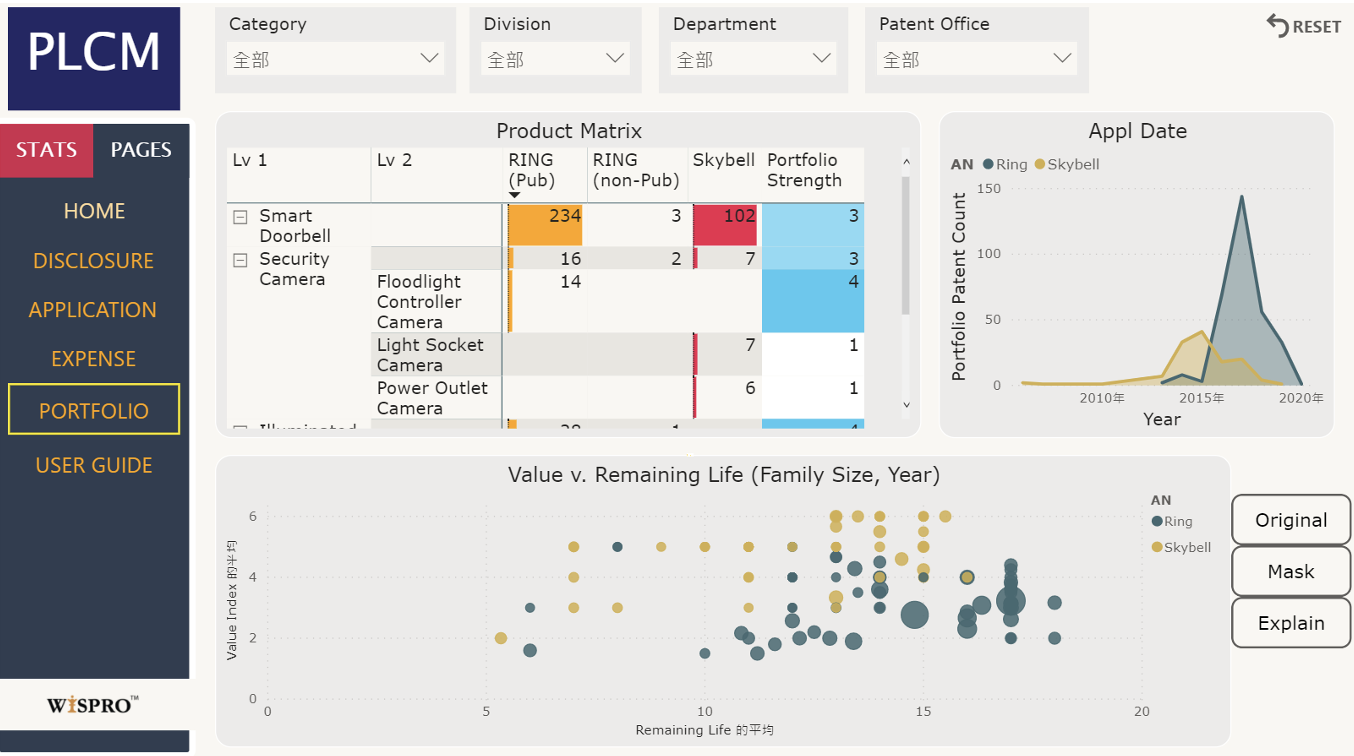Screen dimensions: 1354x756
Task: Open the Category dropdown
Action: click(334, 59)
